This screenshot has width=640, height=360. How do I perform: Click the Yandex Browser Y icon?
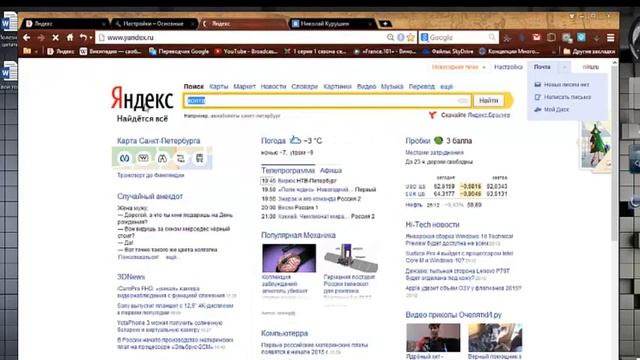pos(433,115)
